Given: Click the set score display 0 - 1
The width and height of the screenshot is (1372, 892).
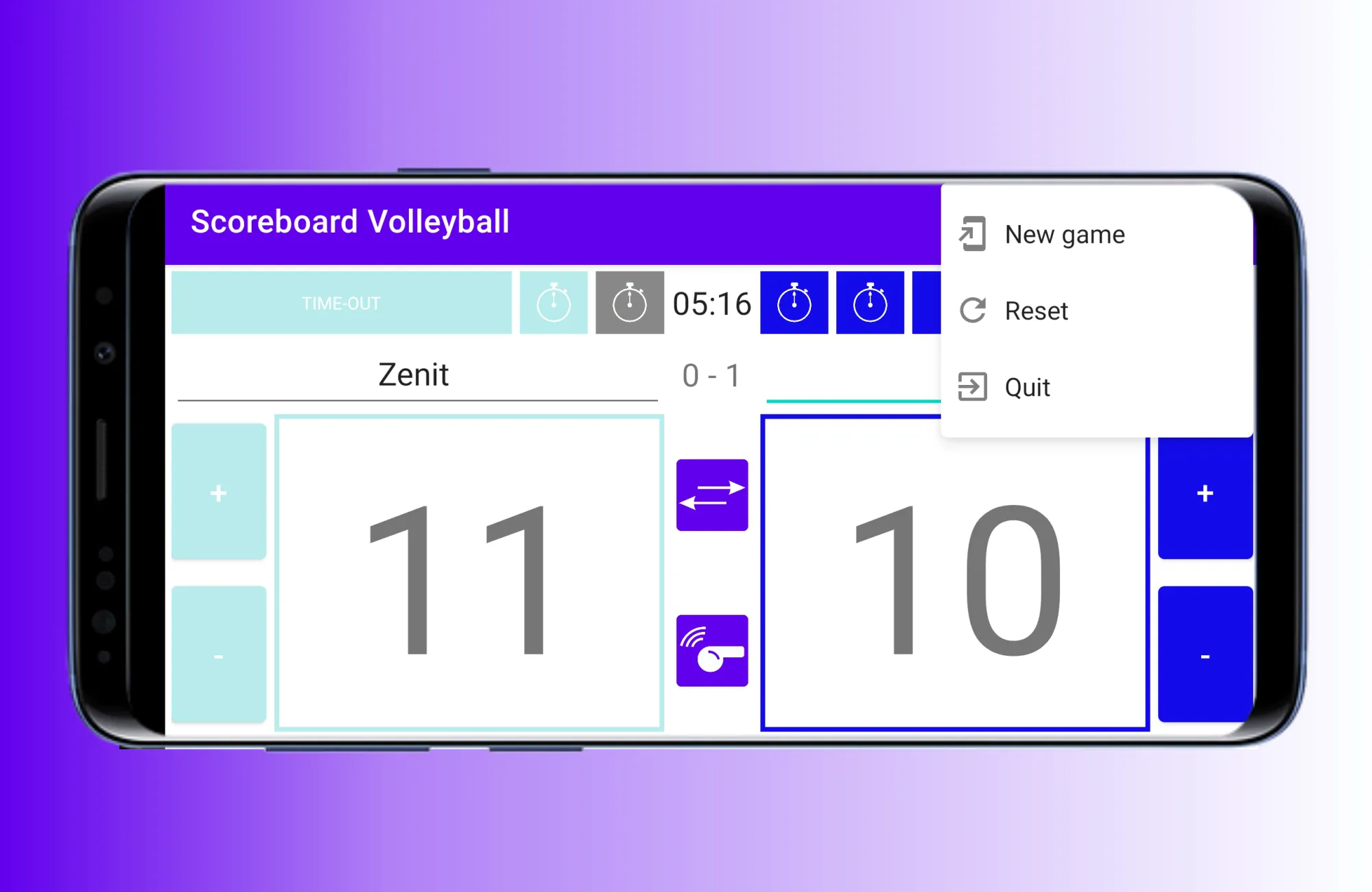Looking at the screenshot, I should click(x=711, y=375).
